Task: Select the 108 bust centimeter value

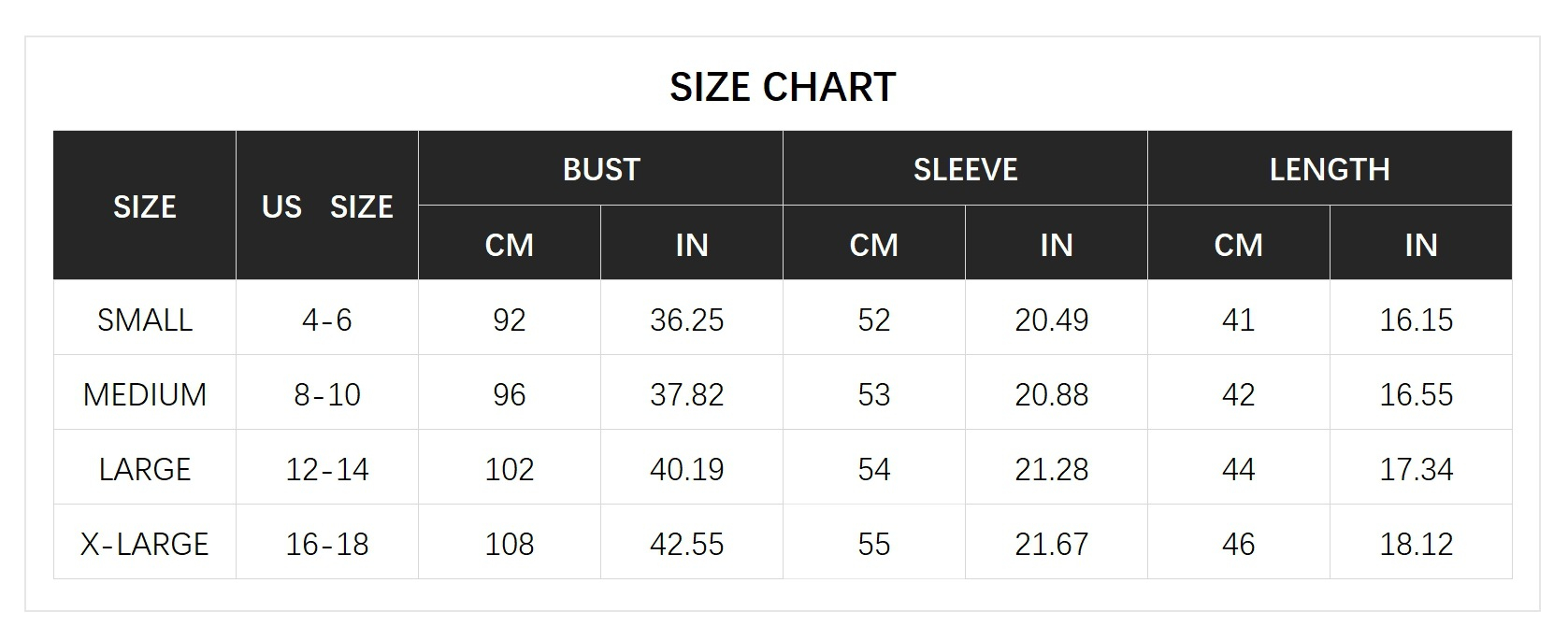Action: (510, 544)
